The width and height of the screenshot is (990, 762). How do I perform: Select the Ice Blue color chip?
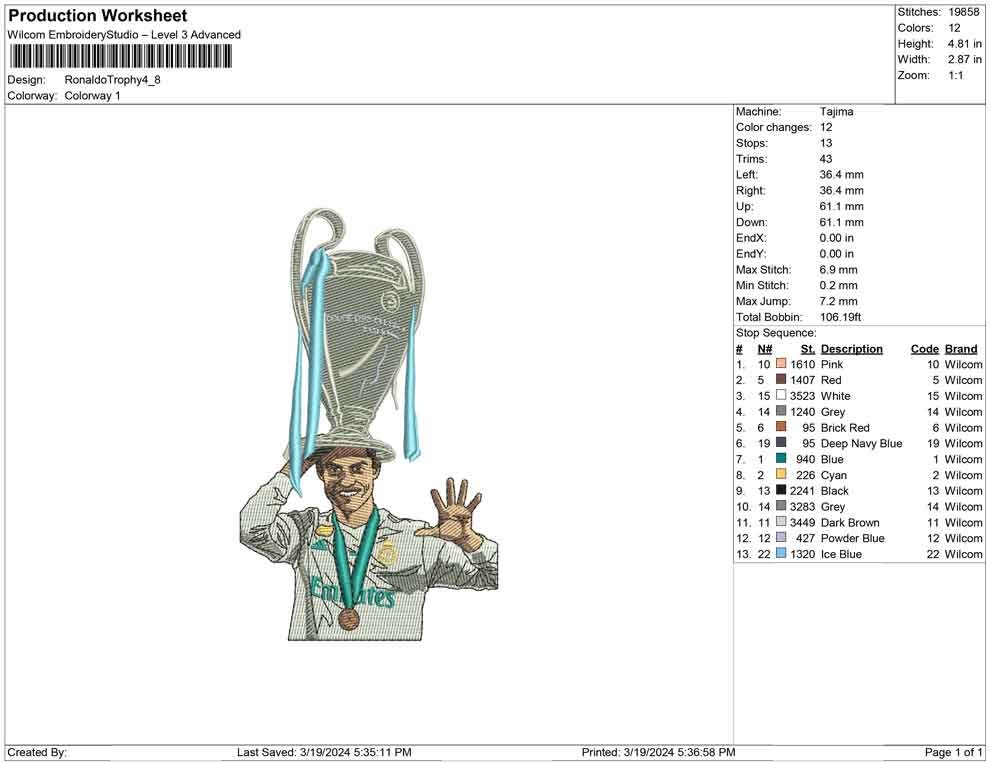[x=779, y=554]
